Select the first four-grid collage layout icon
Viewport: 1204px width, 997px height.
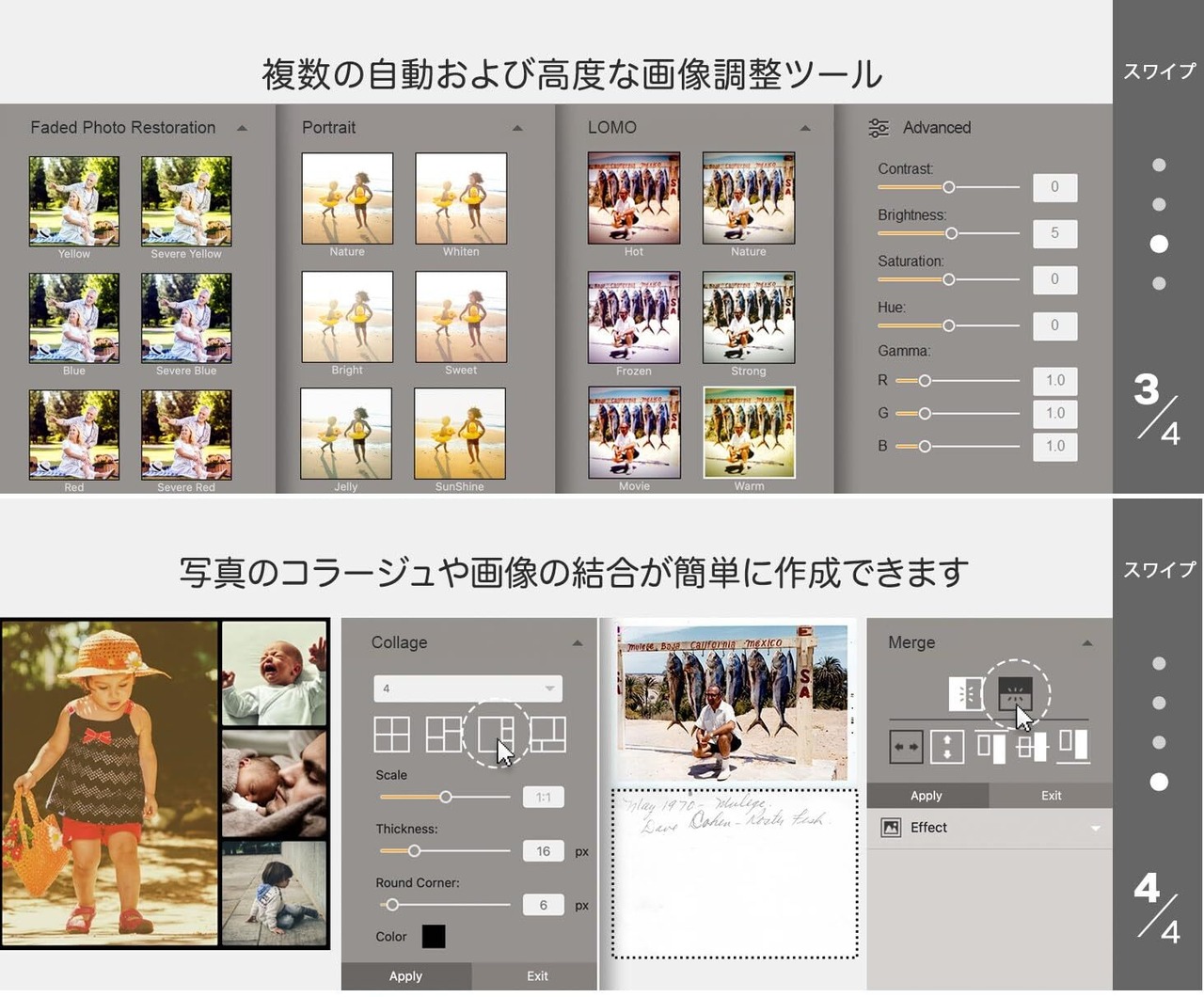coord(392,734)
